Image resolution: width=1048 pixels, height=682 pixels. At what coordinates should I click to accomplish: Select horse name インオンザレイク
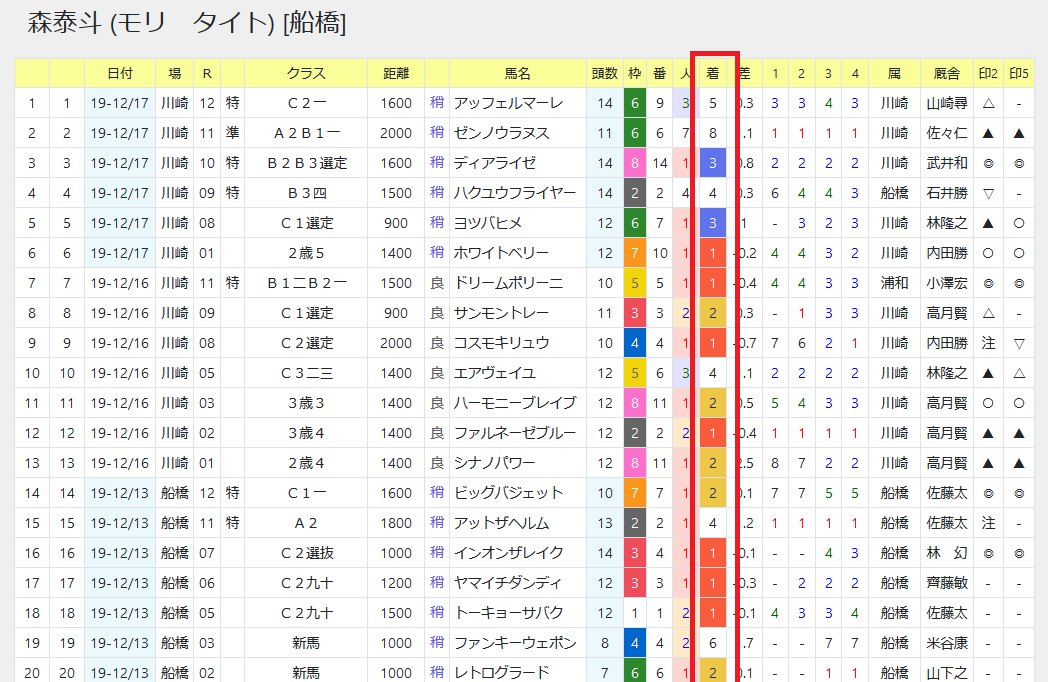coord(508,553)
